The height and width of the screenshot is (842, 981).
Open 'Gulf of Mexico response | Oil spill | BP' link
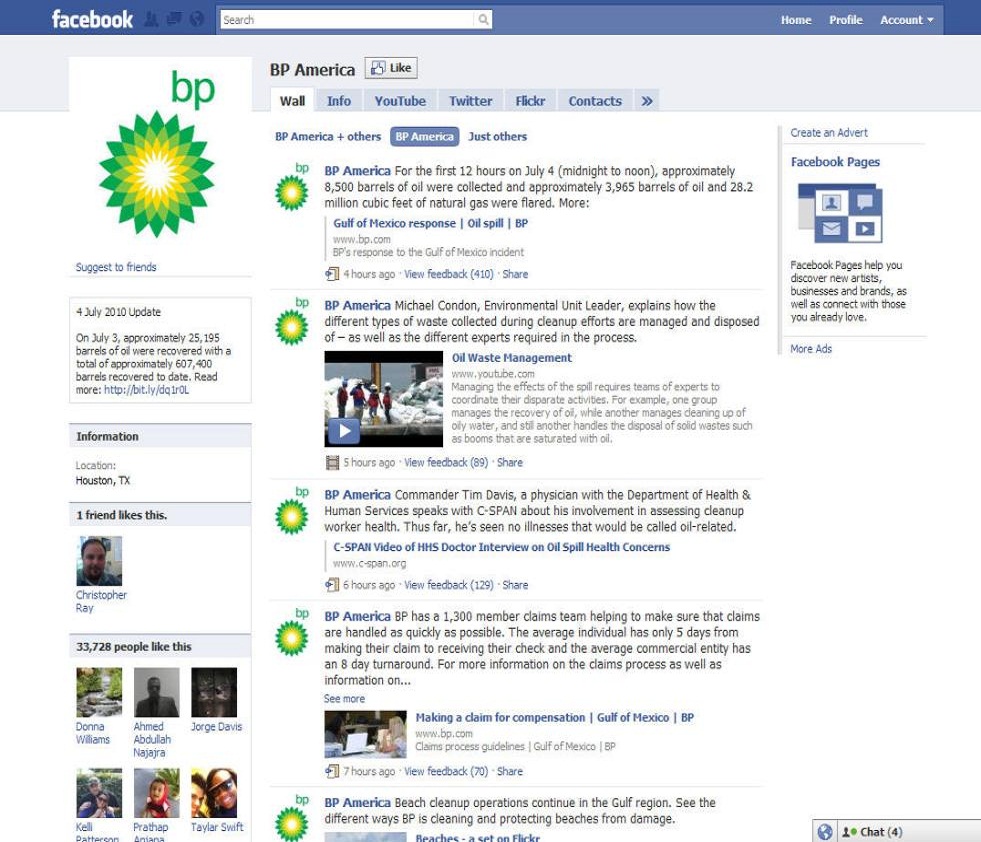(x=430, y=223)
